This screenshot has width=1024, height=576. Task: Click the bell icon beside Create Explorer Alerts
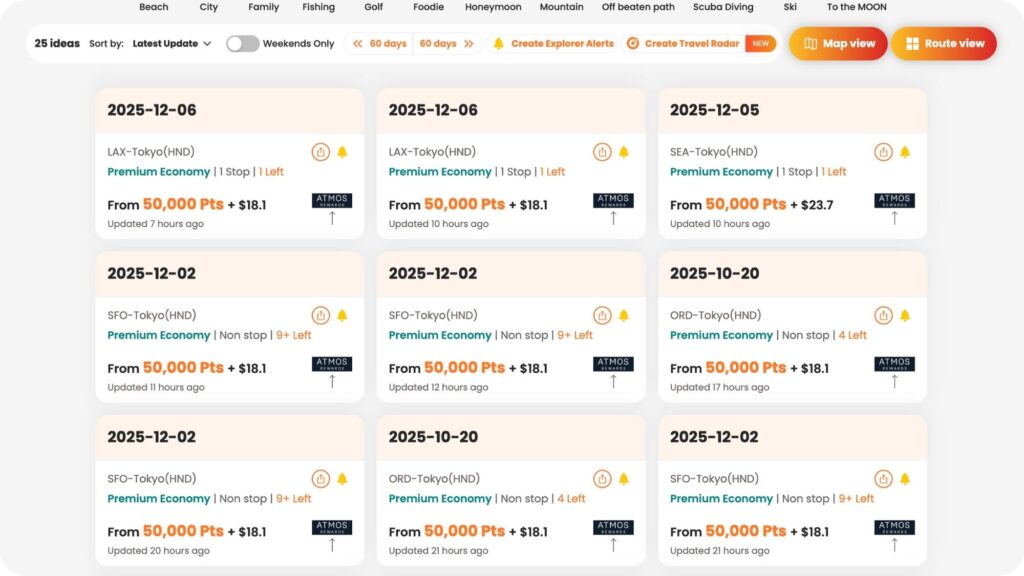(498, 44)
